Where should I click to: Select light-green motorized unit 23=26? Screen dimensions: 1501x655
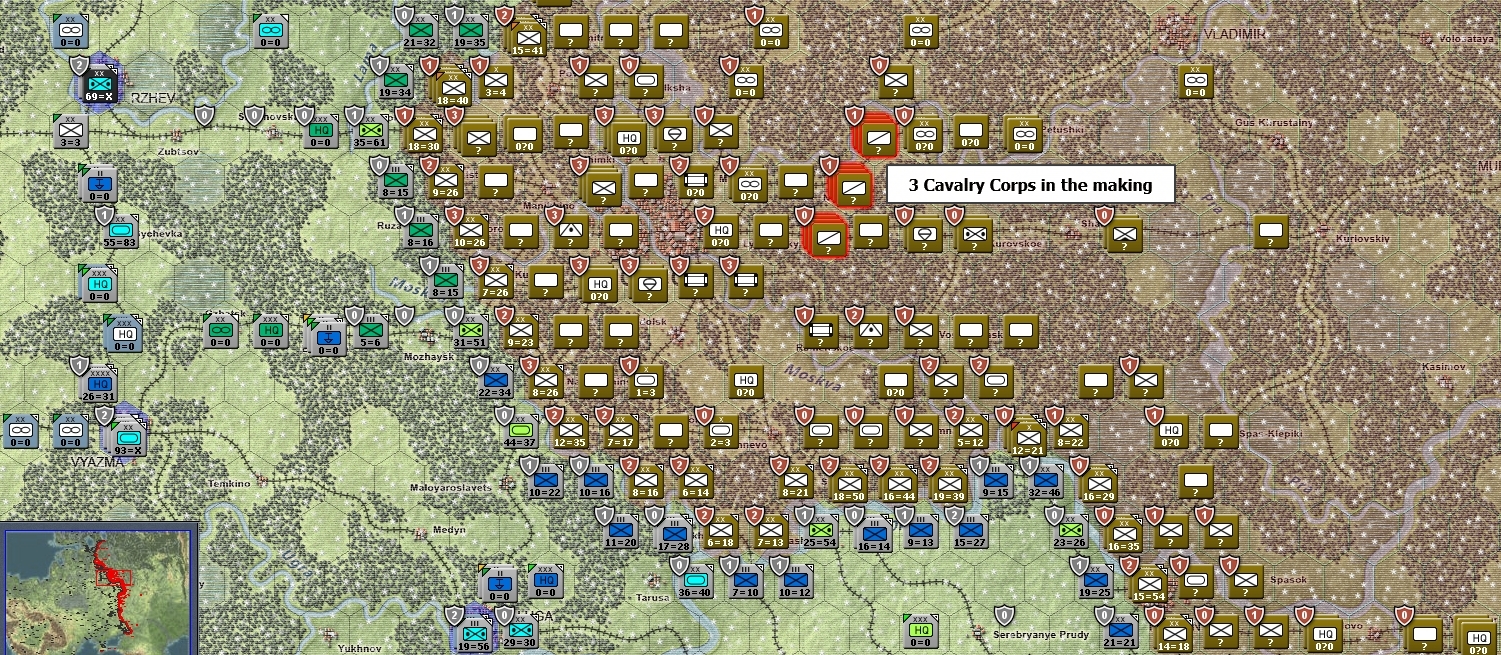1070,530
